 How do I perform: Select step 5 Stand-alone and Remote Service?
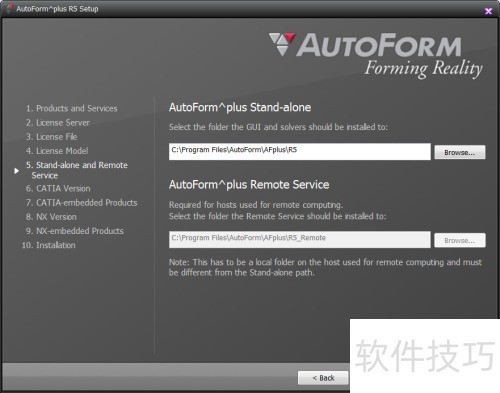77,170
